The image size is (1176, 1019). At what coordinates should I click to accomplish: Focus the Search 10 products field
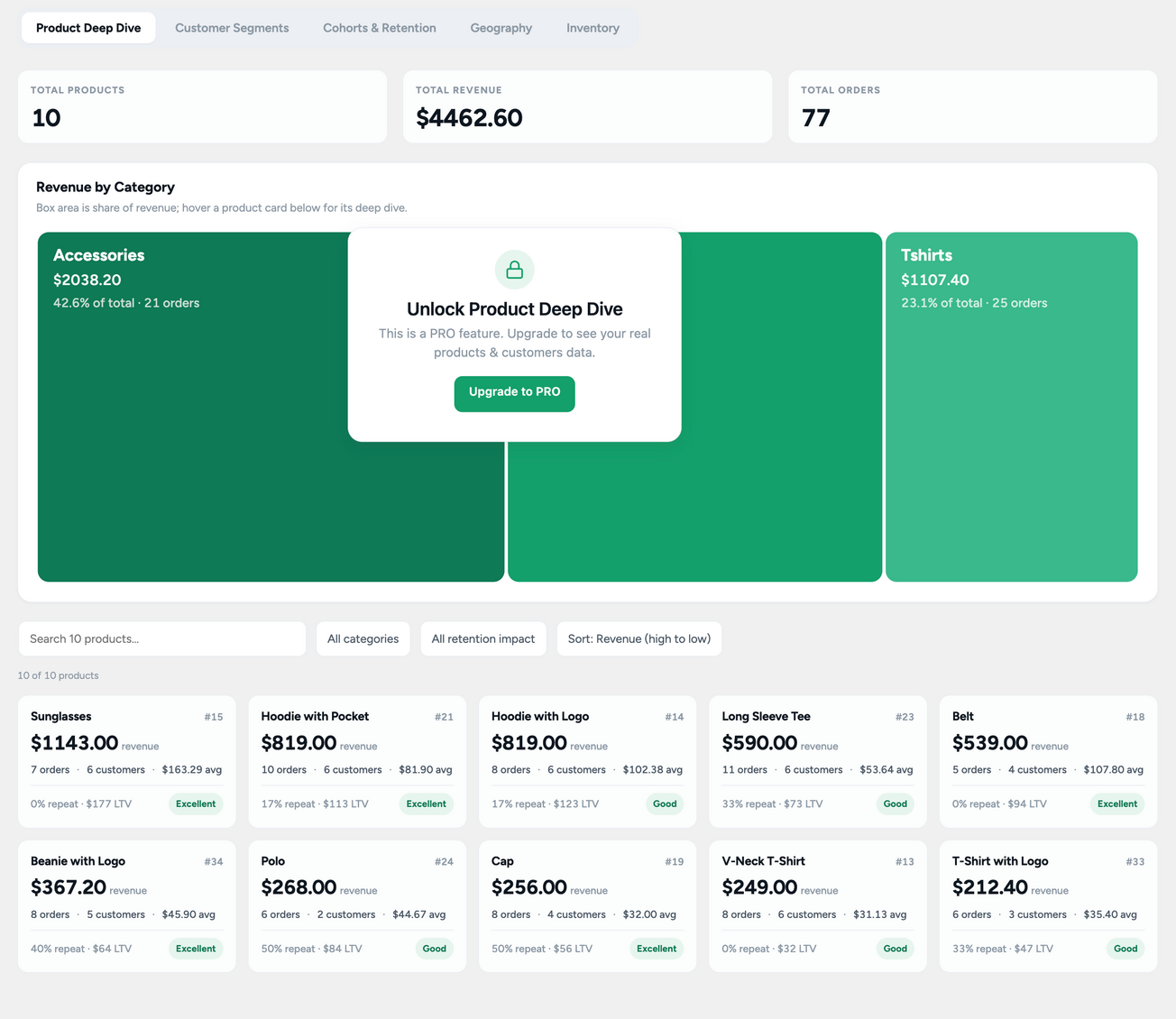tap(162, 638)
